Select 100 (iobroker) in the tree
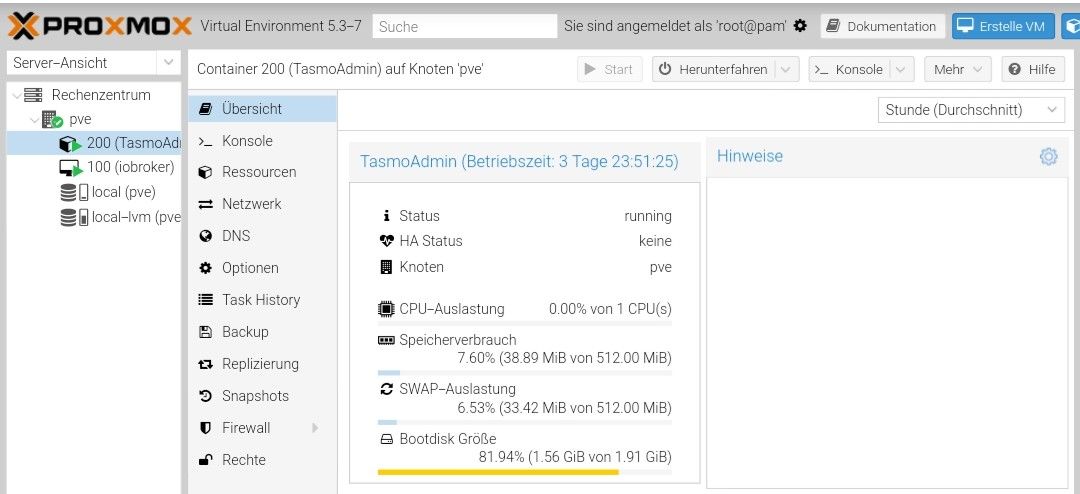 pos(94,167)
